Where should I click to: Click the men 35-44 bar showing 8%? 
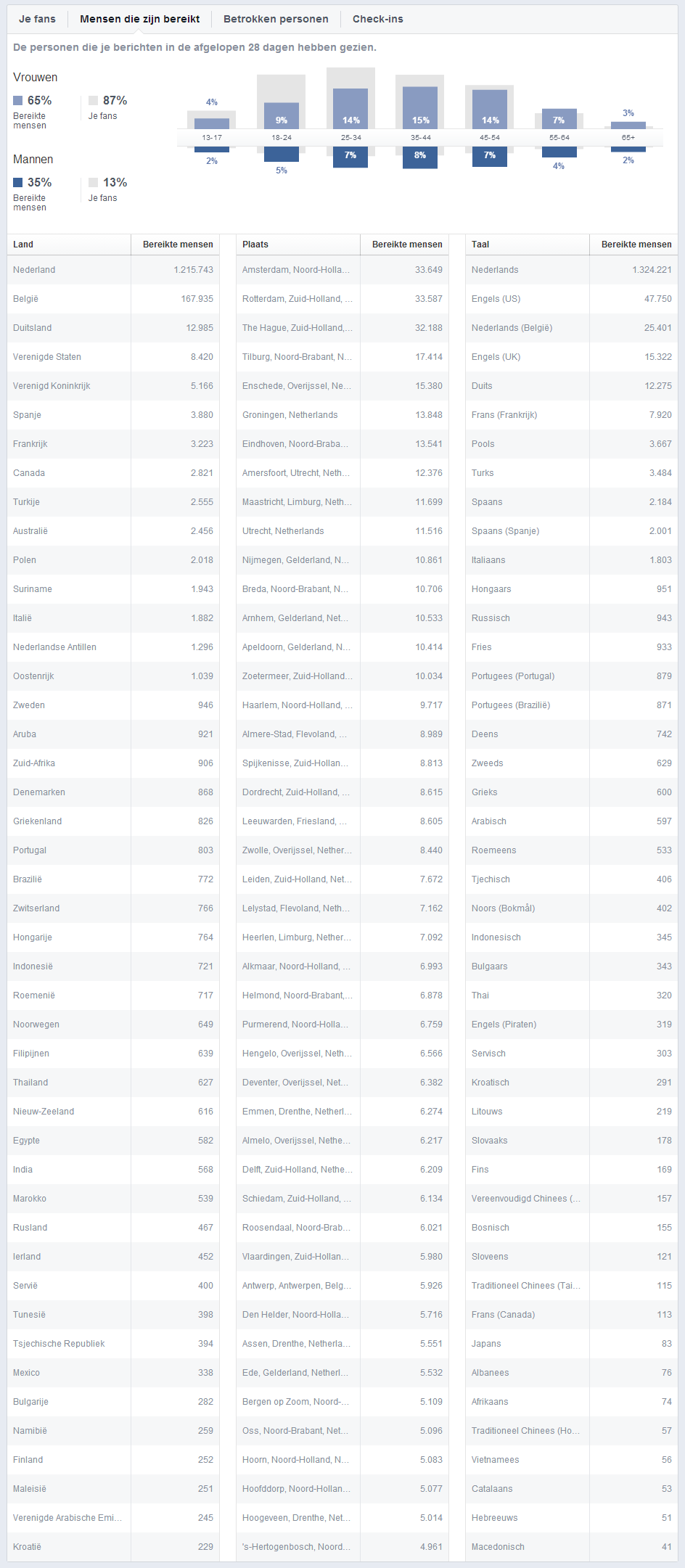click(420, 157)
